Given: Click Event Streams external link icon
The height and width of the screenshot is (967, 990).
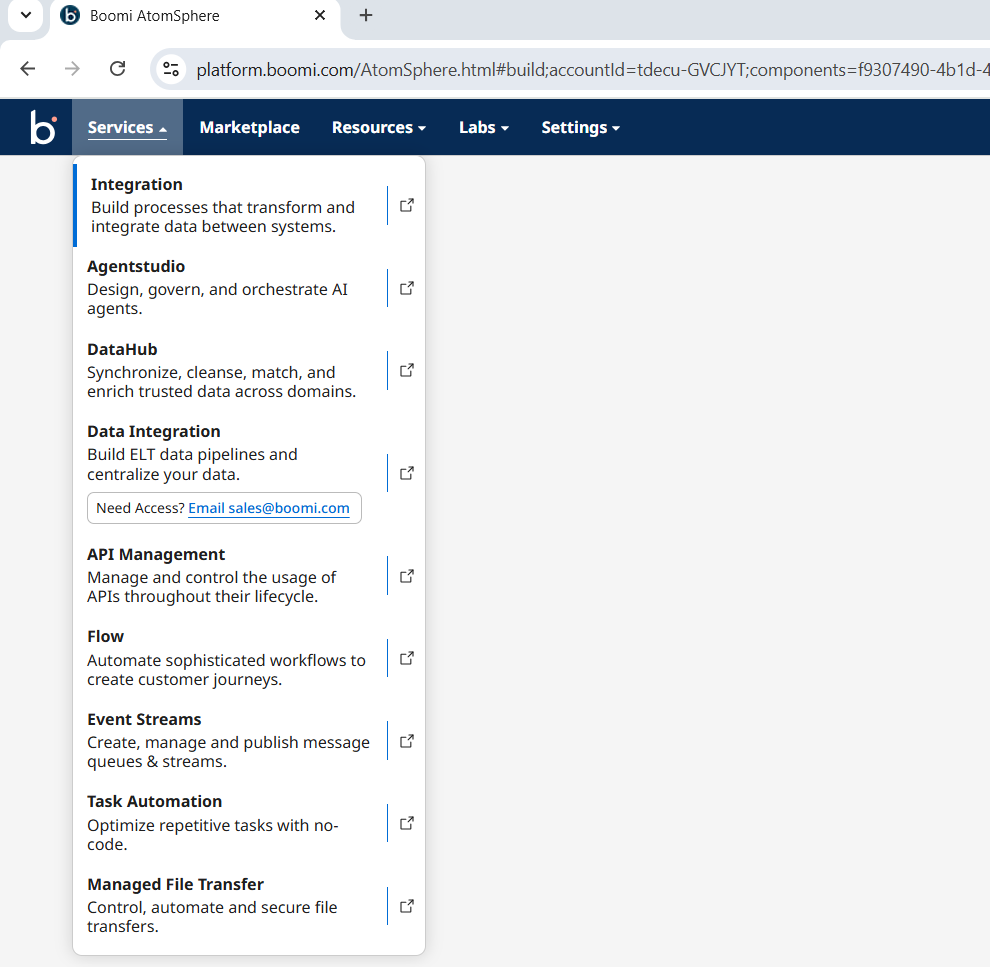Looking at the screenshot, I should (x=406, y=741).
